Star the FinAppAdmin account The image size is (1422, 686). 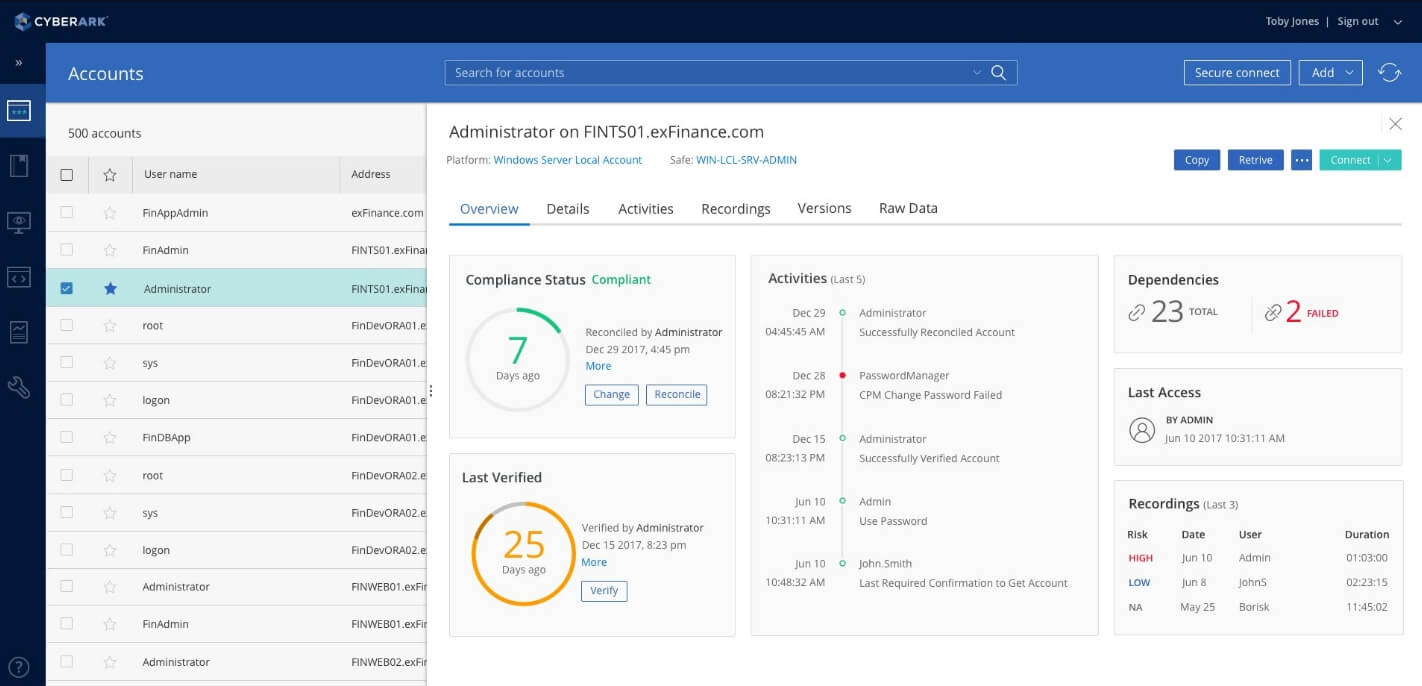[110, 213]
